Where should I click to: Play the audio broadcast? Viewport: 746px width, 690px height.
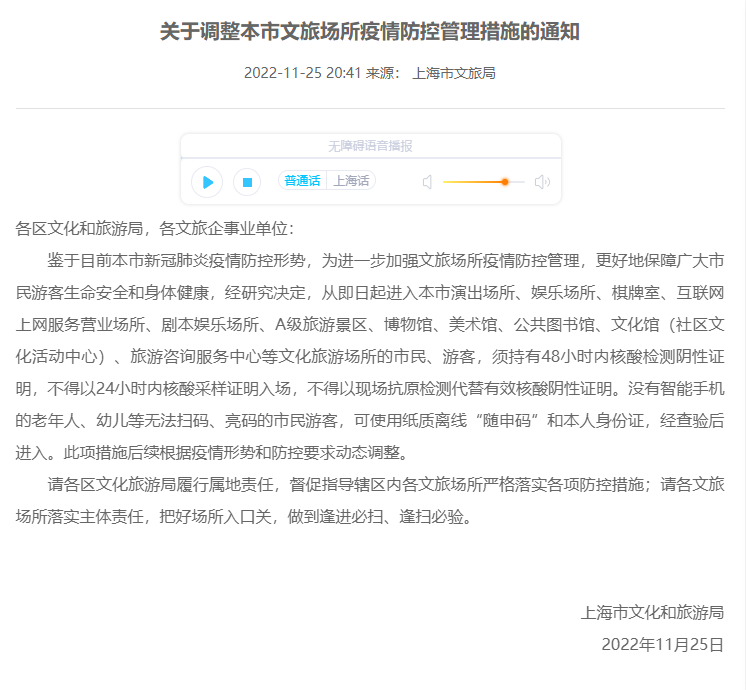tap(207, 182)
